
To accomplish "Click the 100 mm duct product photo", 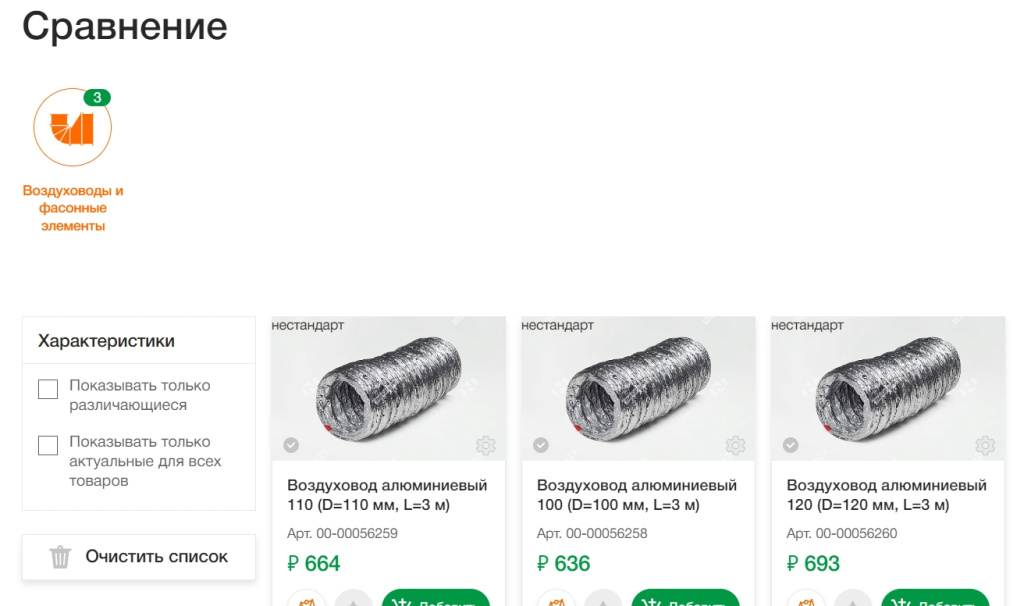I will (638, 390).
